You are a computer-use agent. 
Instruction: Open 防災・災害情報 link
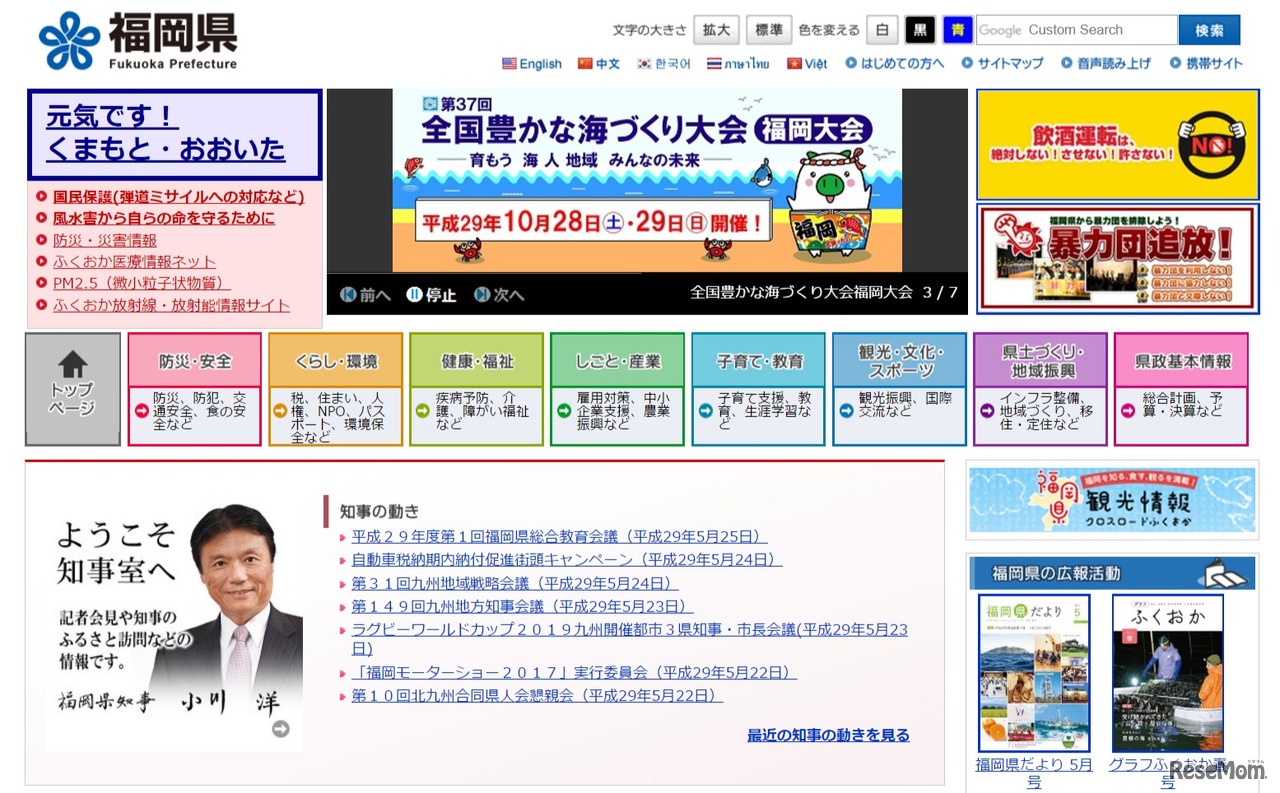coord(105,240)
